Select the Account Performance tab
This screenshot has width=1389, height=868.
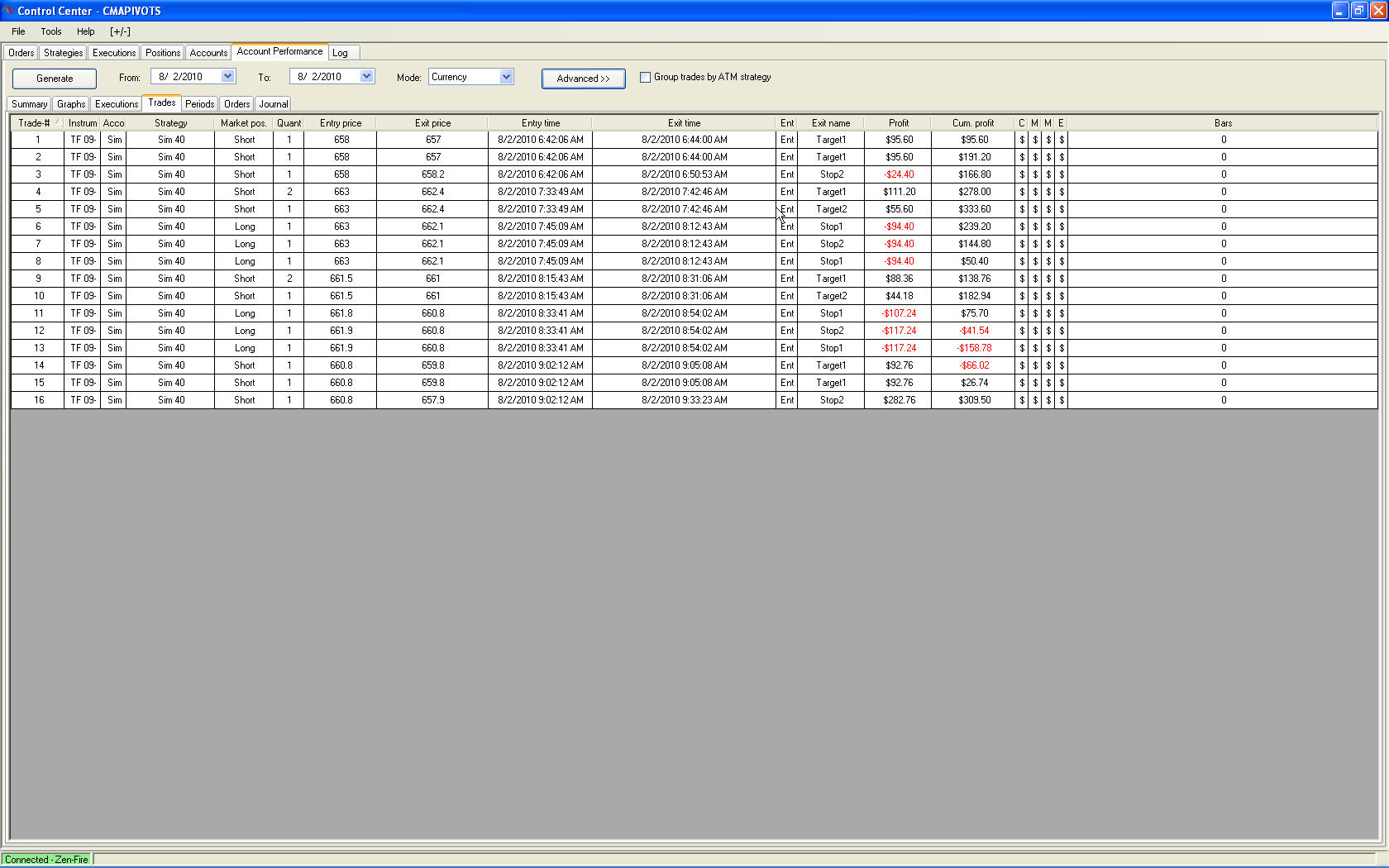pos(279,51)
